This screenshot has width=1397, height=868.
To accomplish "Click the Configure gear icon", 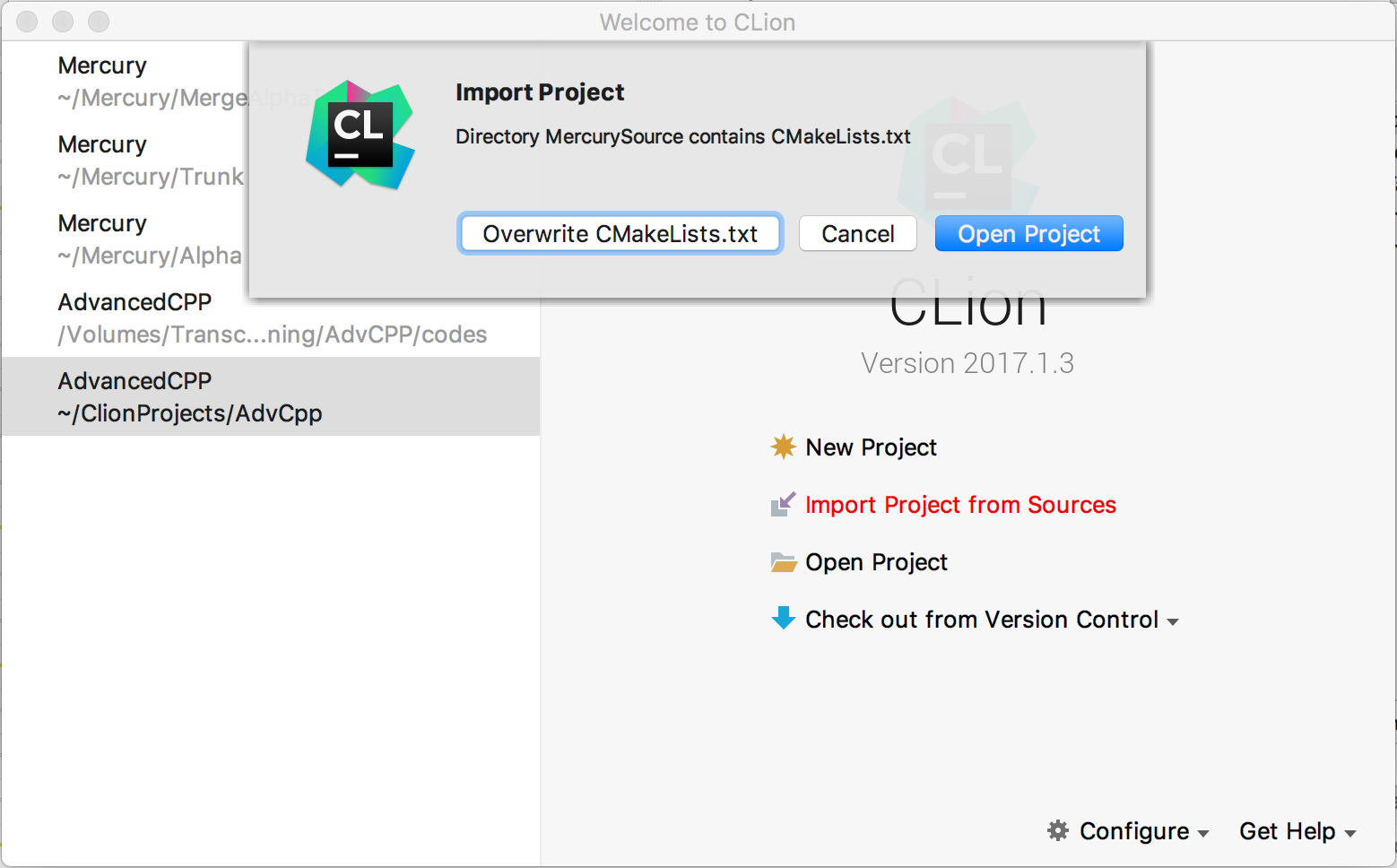I will (x=1058, y=830).
